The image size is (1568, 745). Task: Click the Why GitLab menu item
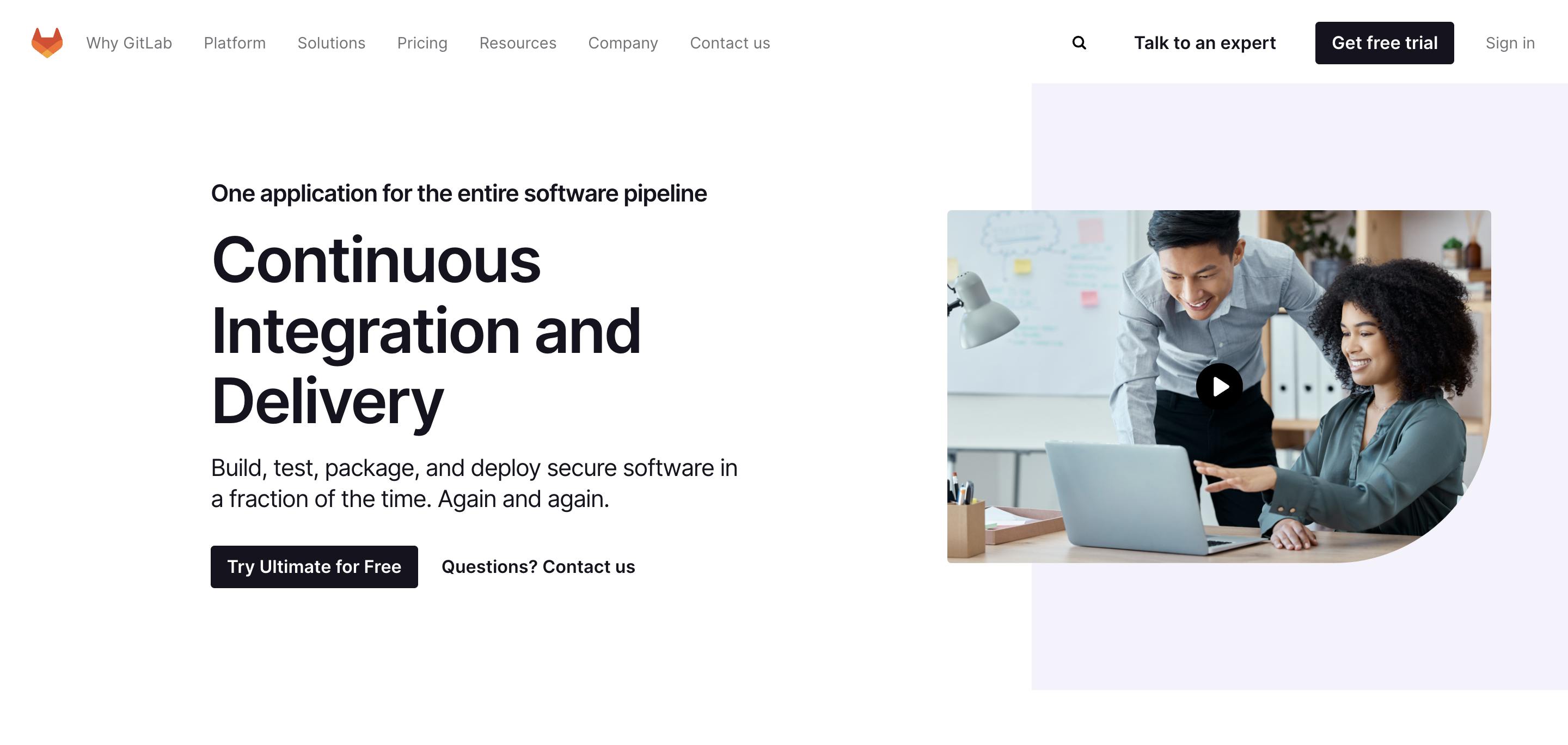click(128, 42)
